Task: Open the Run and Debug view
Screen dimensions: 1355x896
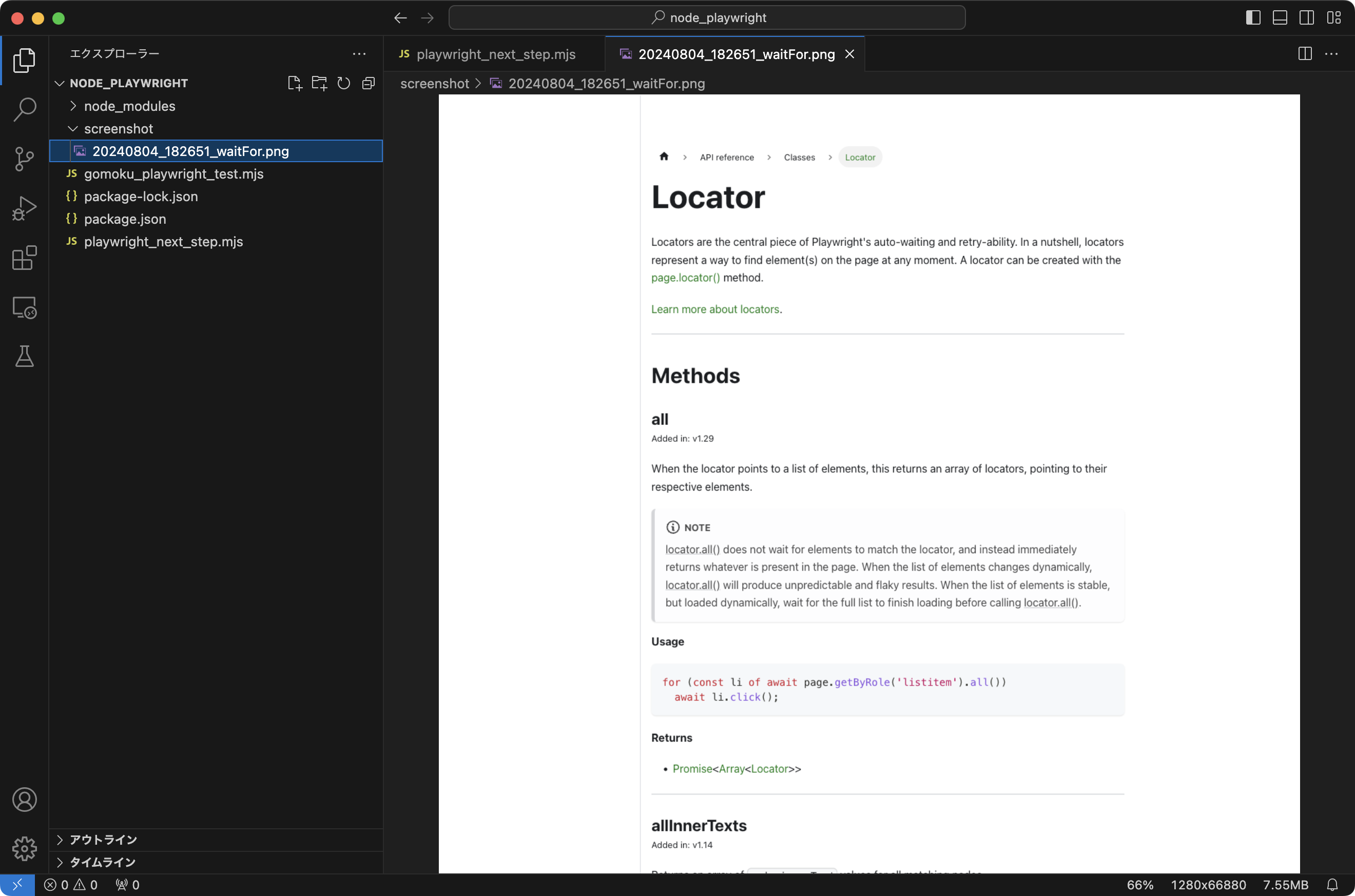Action: pos(24,208)
